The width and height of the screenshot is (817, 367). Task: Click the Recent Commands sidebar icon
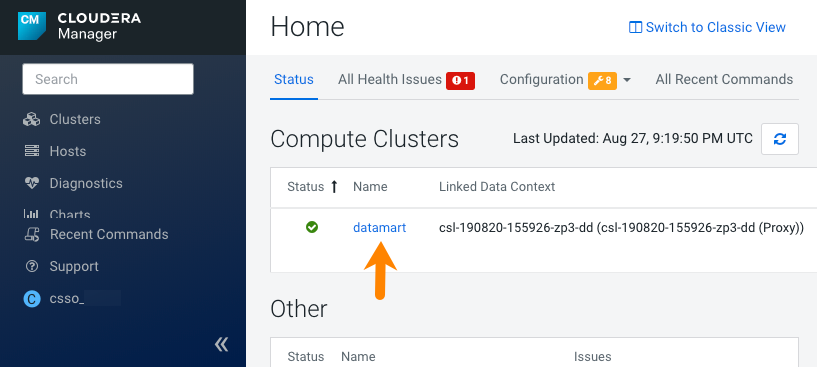point(31,234)
